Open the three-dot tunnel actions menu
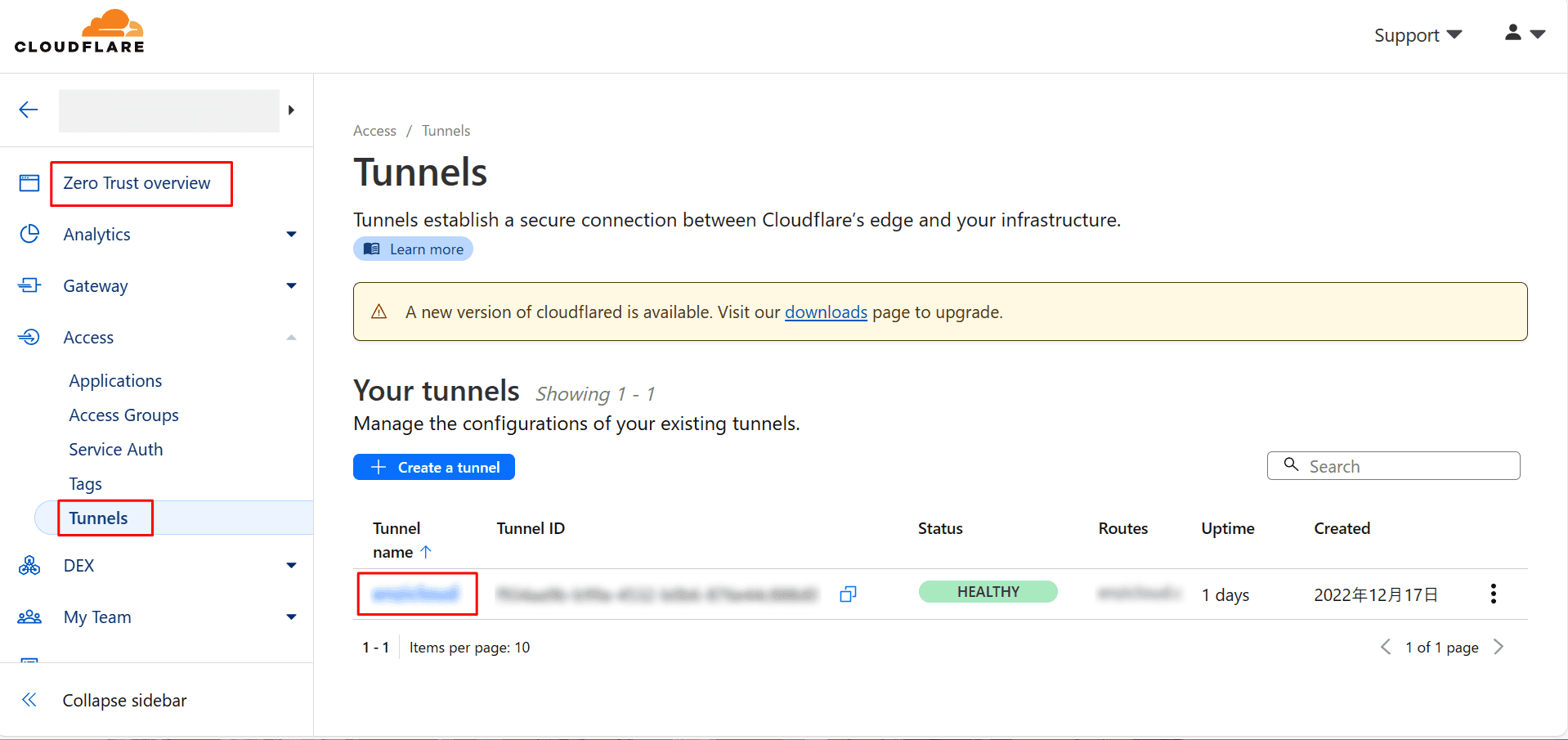1568x740 pixels. [1493, 594]
